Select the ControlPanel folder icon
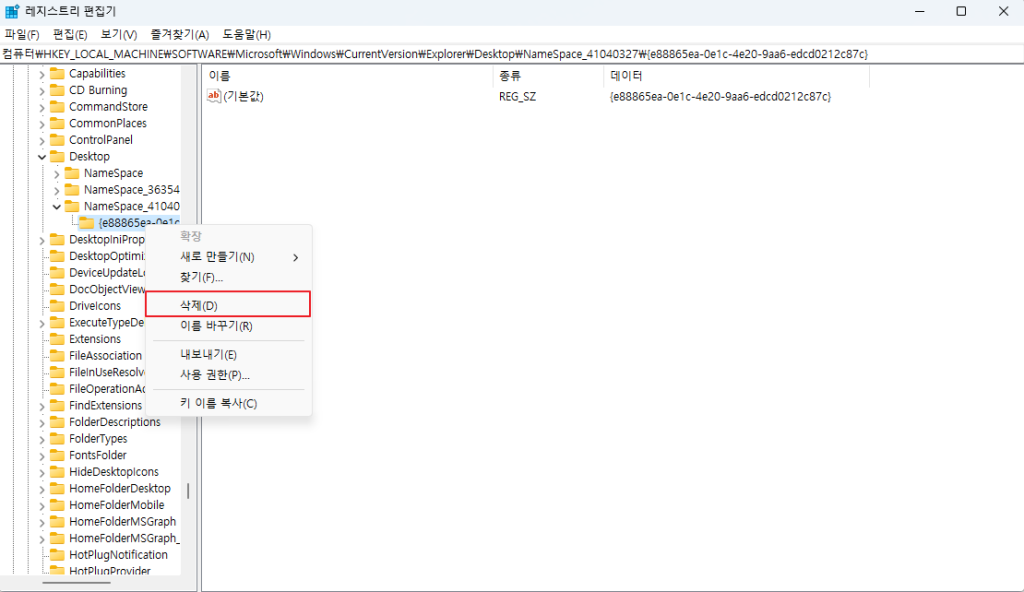The image size is (1024, 592). pyautogui.click(x=57, y=140)
